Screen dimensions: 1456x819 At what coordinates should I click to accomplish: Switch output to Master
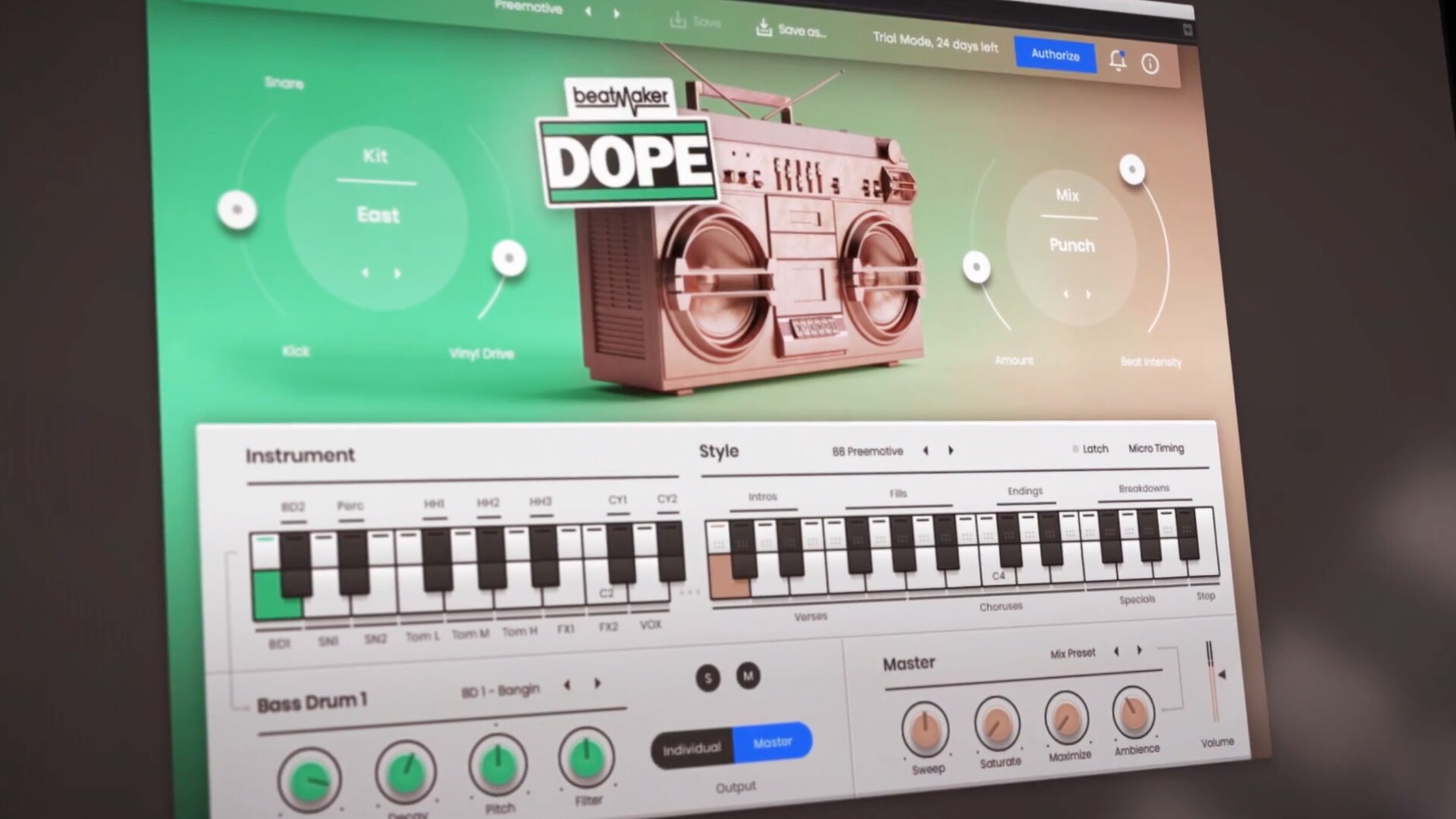(772, 742)
